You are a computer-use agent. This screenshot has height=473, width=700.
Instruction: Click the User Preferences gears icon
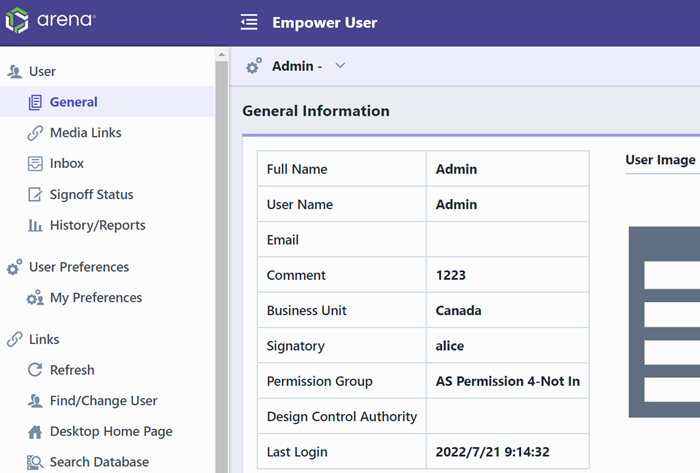(x=14, y=267)
